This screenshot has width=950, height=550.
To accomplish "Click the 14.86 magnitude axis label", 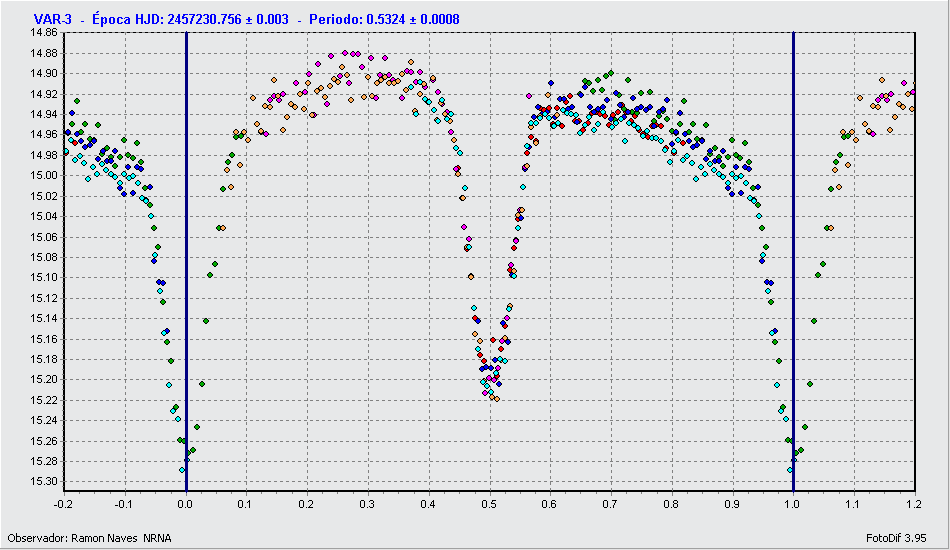I will pyautogui.click(x=44, y=33).
